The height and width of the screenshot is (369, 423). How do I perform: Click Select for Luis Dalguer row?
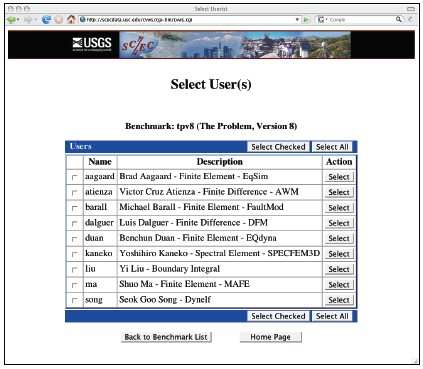pyautogui.click(x=339, y=223)
